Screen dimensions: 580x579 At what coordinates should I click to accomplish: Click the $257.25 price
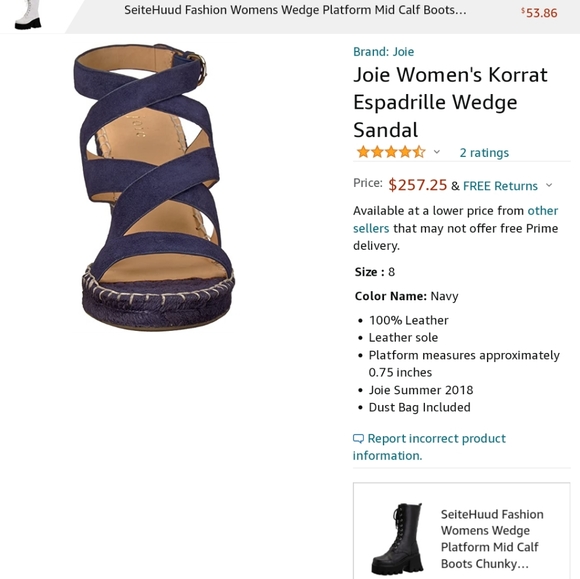[418, 185]
